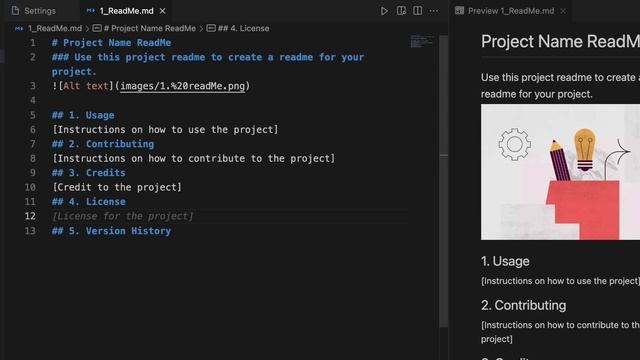640x360 pixels.
Task: Click the '[License for the project]' suggestion text
Action: pos(122,216)
